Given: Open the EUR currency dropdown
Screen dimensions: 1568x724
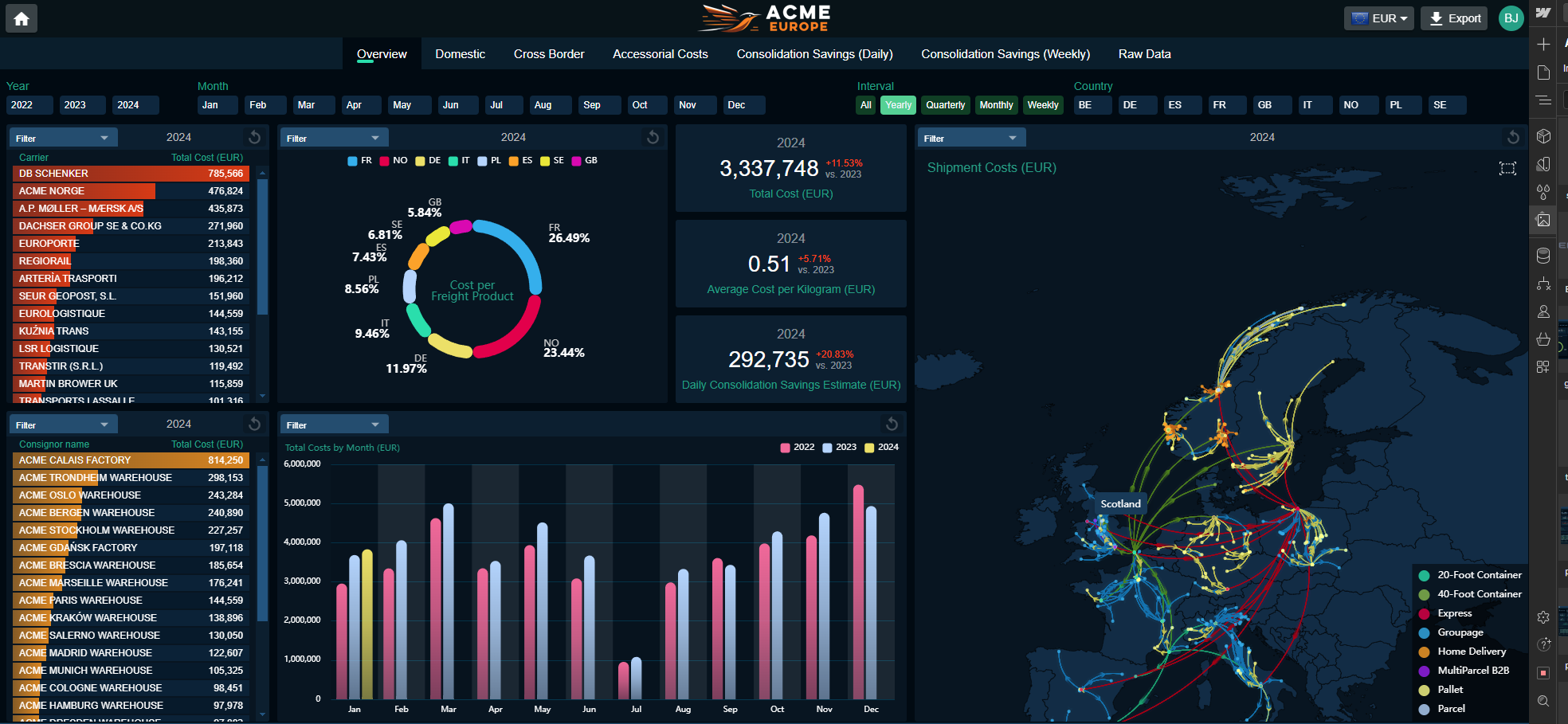Looking at the screenshot, I should tap(1378, 18).
